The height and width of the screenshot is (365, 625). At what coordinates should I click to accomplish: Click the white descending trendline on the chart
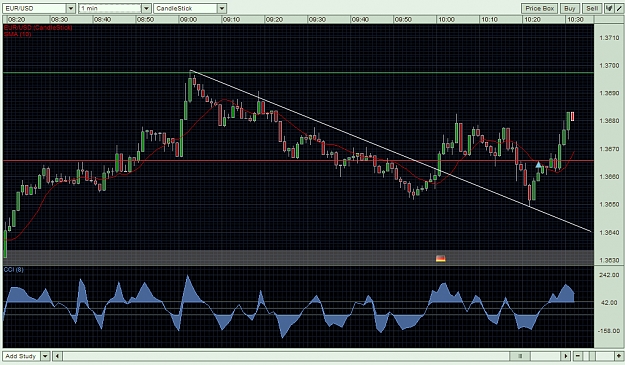[391, 151]
